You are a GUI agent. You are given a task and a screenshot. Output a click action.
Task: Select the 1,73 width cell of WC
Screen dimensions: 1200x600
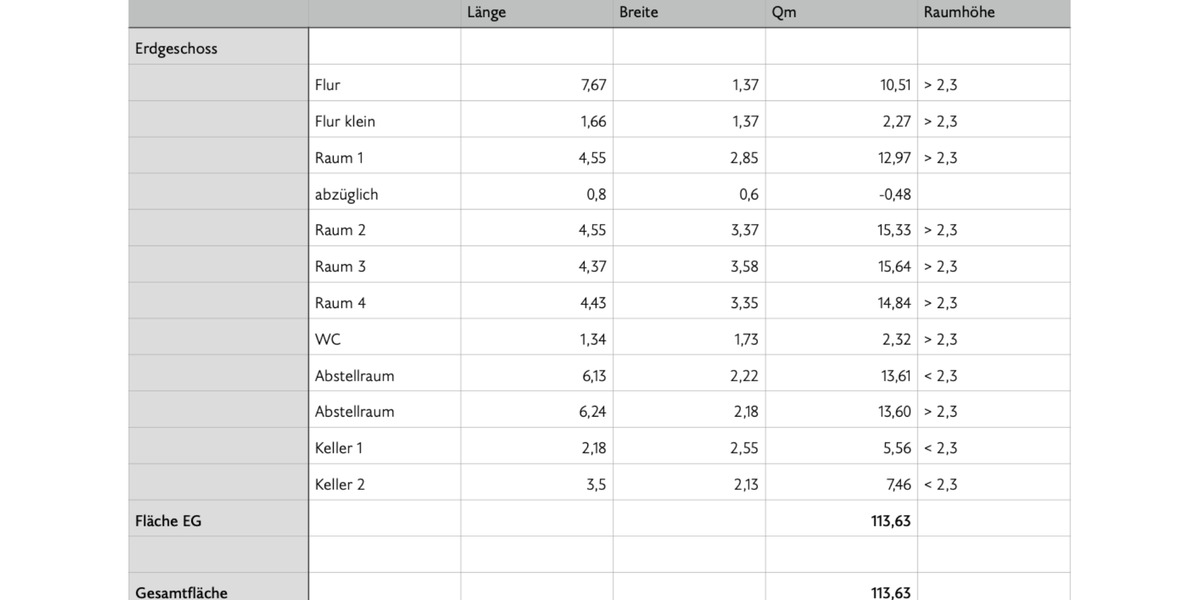coord(688,339)
